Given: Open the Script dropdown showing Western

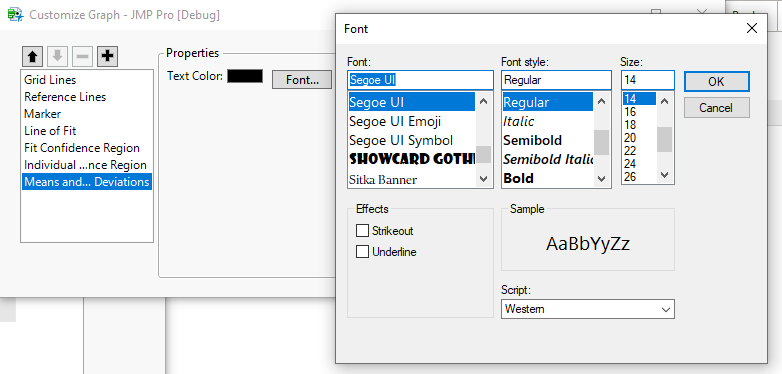Looking at the screenshot, I should pos(587,309).
